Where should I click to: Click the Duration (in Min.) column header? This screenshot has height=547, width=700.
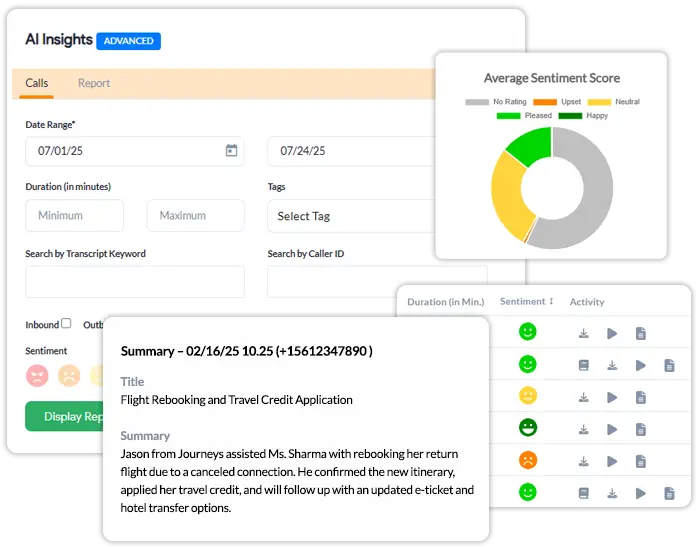click(x=446, y=302)
